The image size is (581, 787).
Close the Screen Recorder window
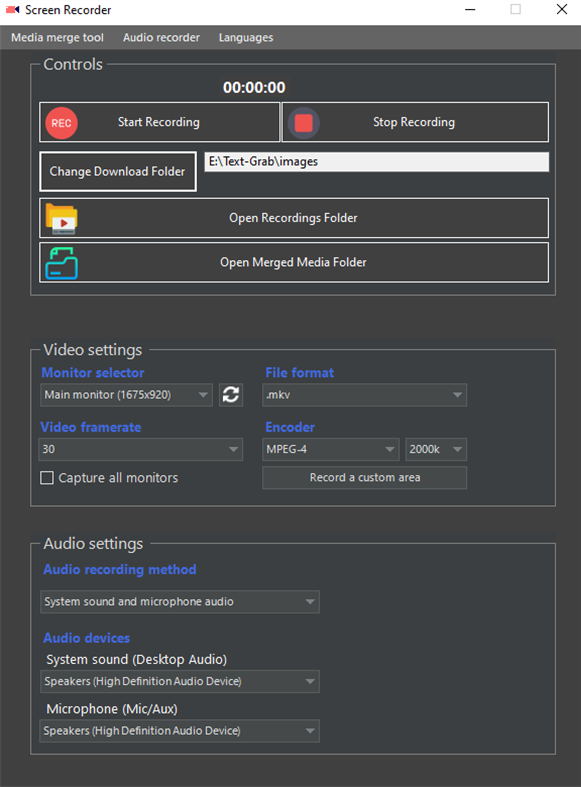[x=562, y=10]
